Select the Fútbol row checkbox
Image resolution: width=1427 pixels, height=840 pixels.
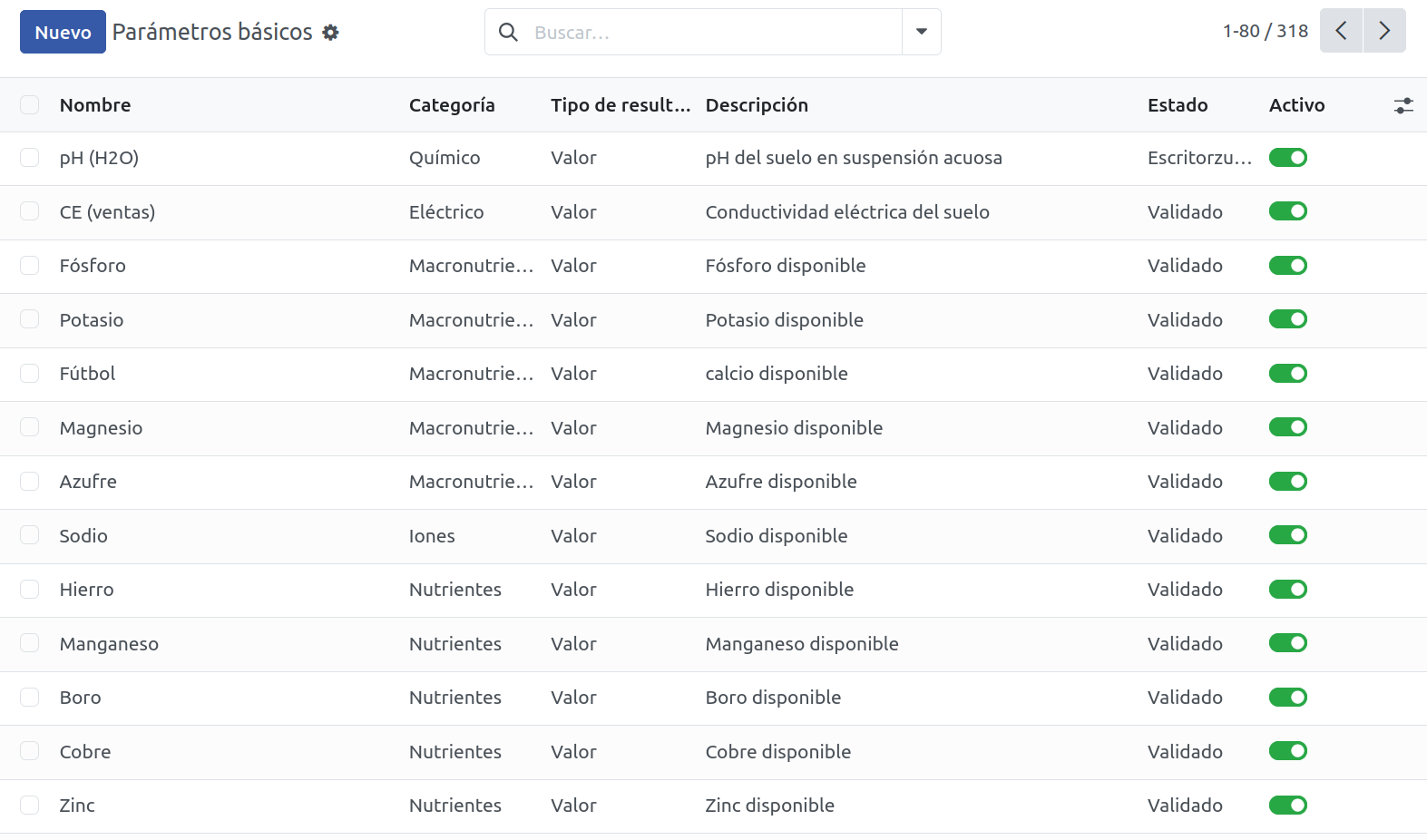coord(30,374)
